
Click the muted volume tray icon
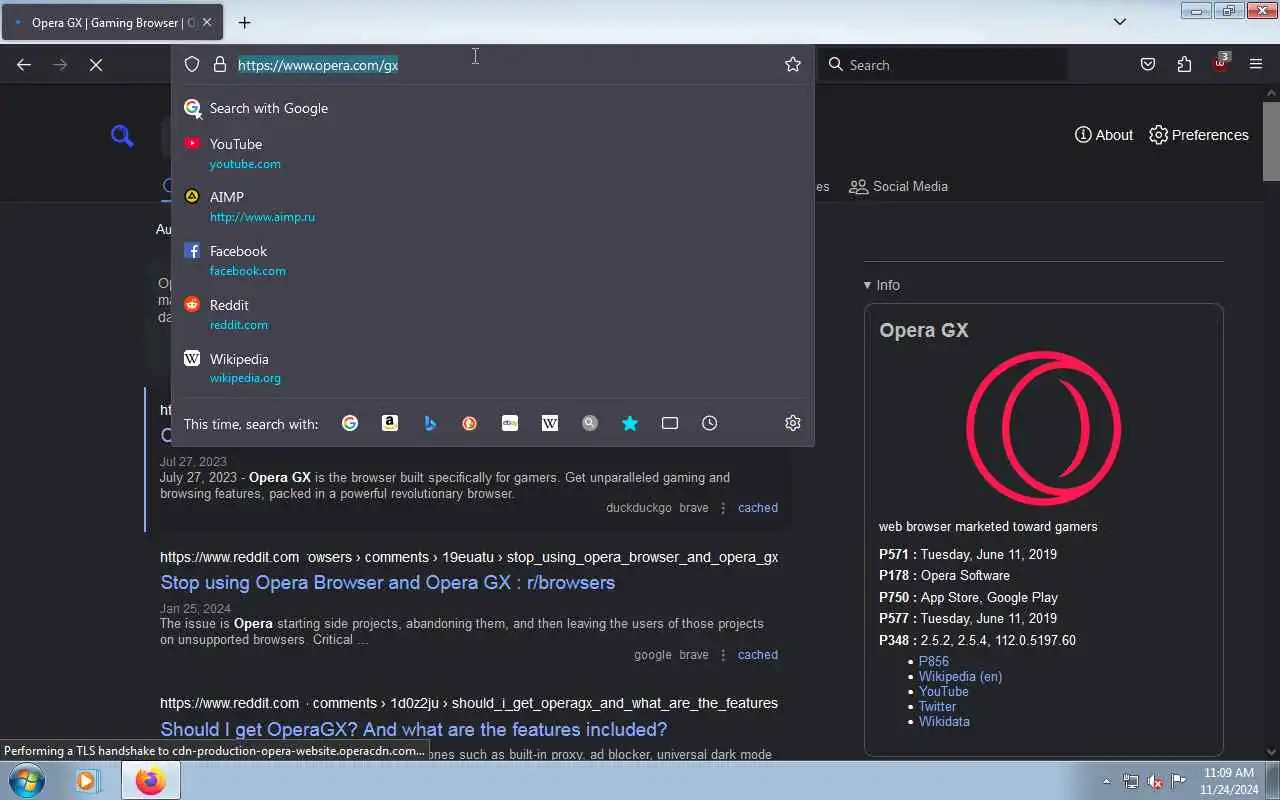[x=1155, y=781]
